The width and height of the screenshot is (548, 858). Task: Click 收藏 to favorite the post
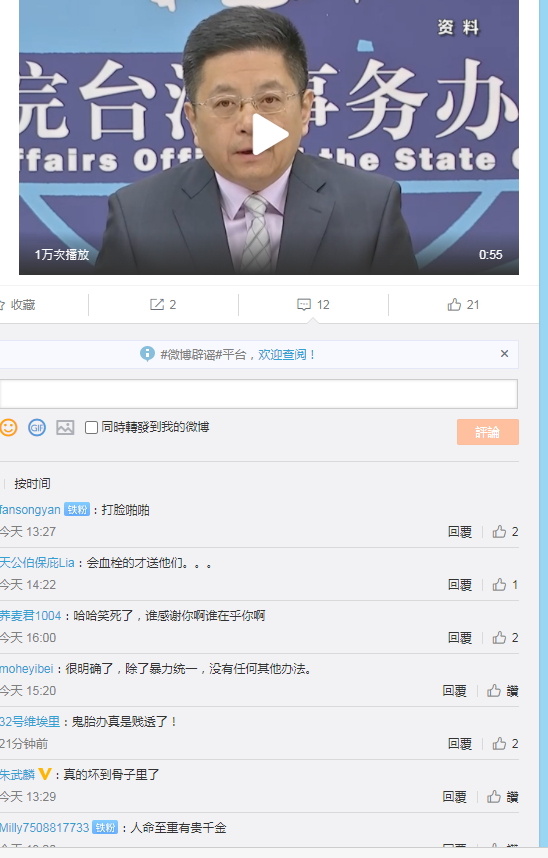pyautogui.click(x=18, y=305)
